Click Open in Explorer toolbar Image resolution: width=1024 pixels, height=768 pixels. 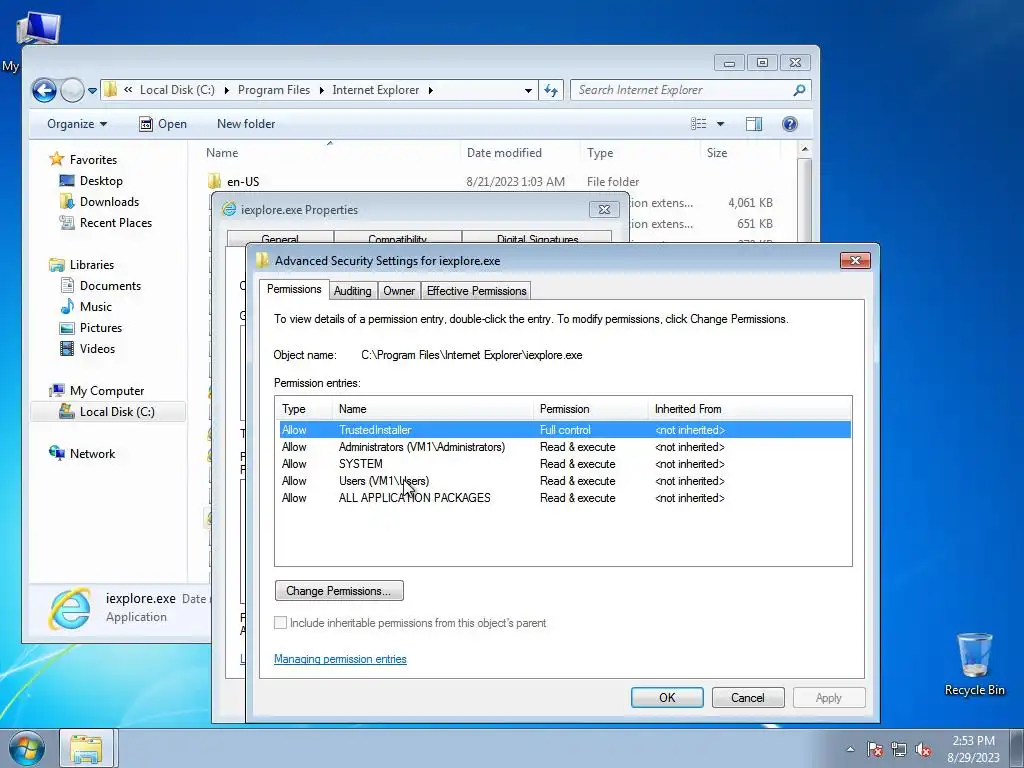[x=163, y=124]
